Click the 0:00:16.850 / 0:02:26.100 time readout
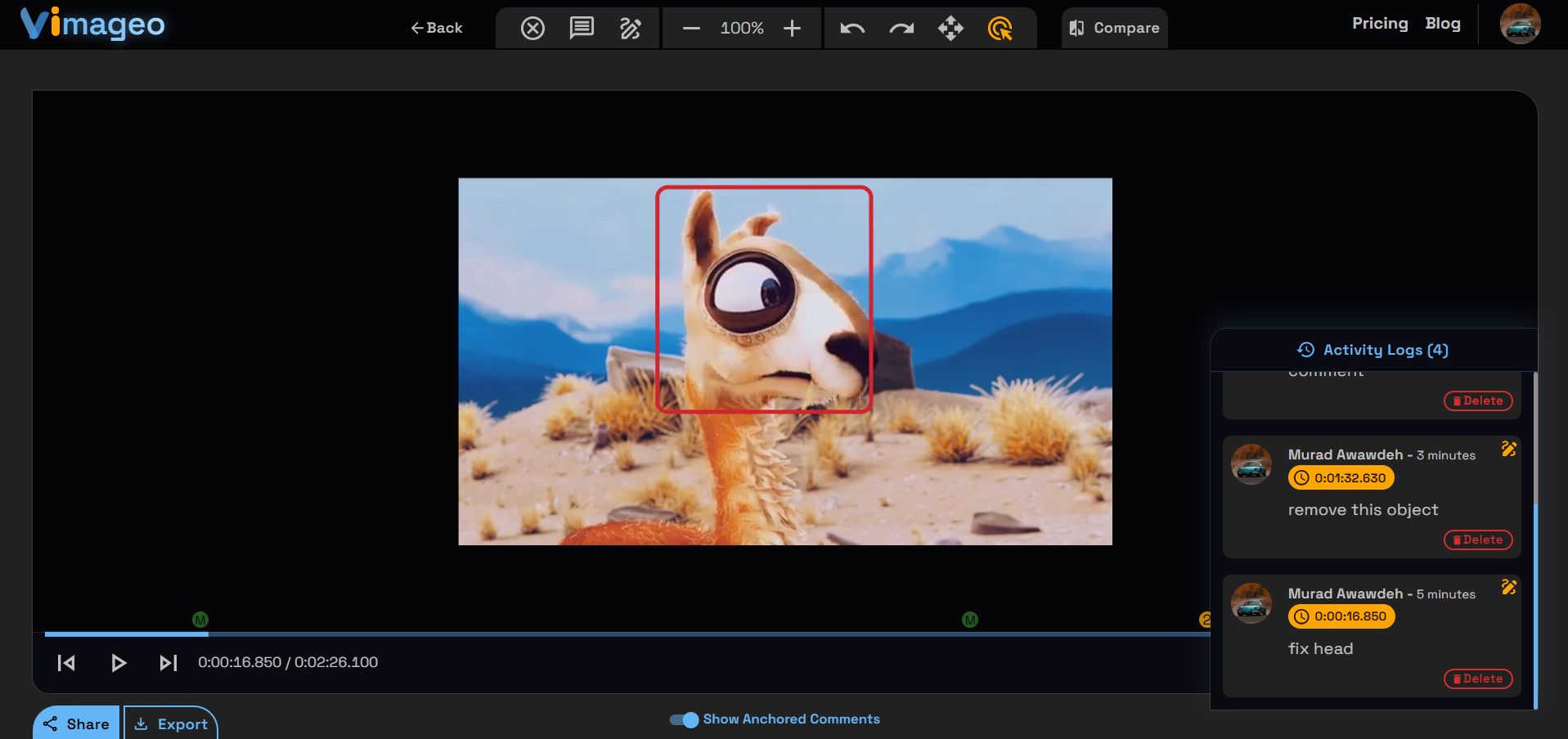The width and height of the screenshot is (1568, 739). click(288, 662)
